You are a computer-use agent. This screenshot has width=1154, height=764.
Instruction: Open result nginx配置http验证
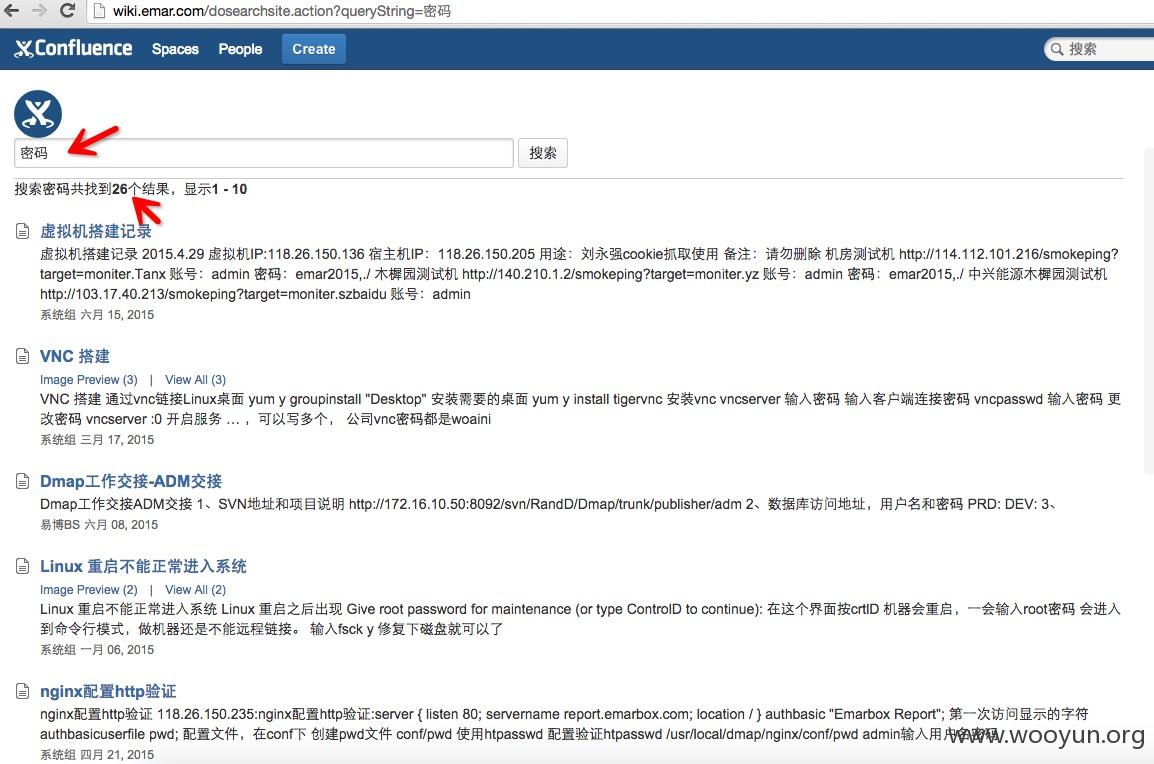click(108, 691)
